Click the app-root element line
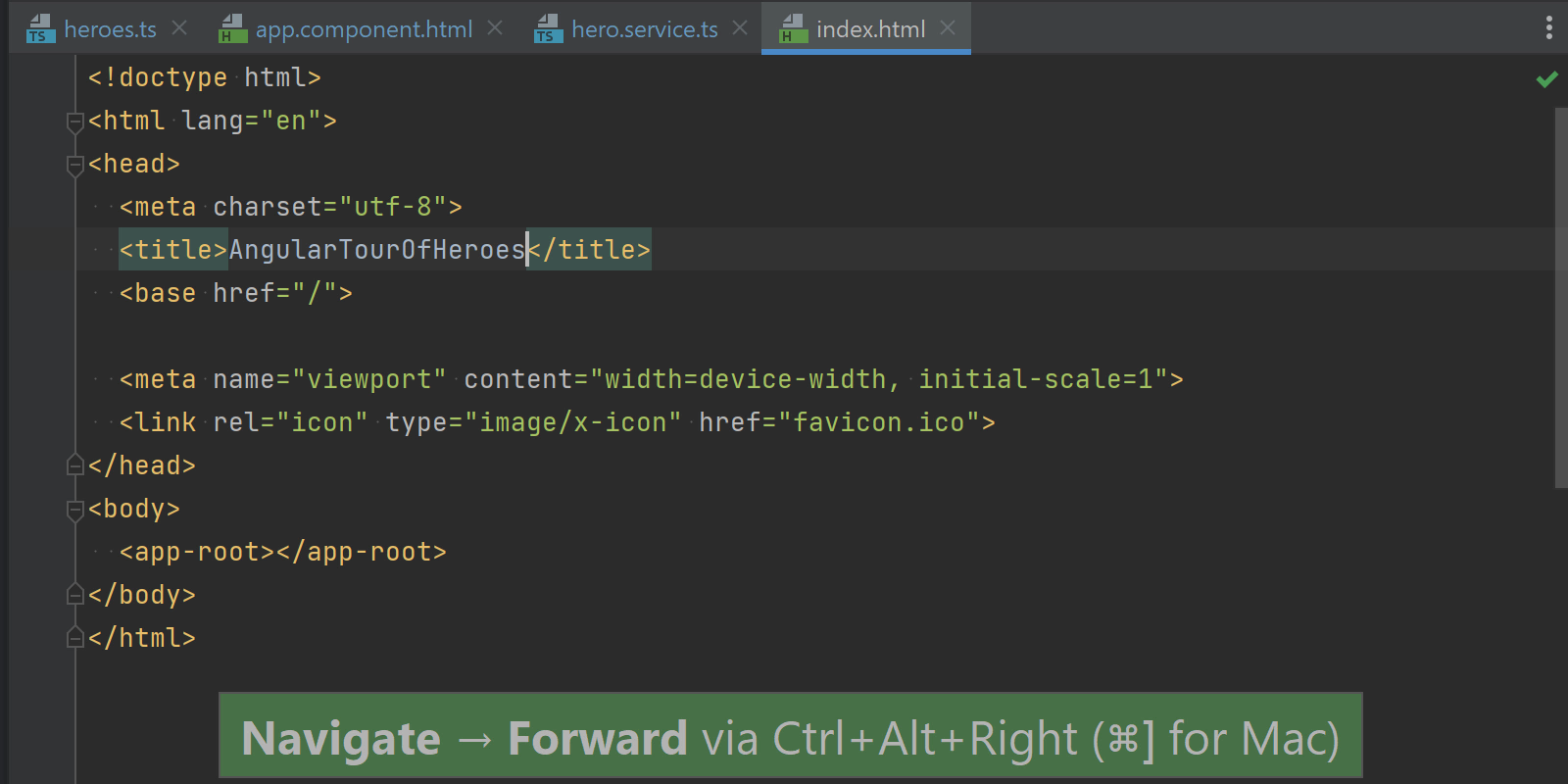 pos(283,552)
